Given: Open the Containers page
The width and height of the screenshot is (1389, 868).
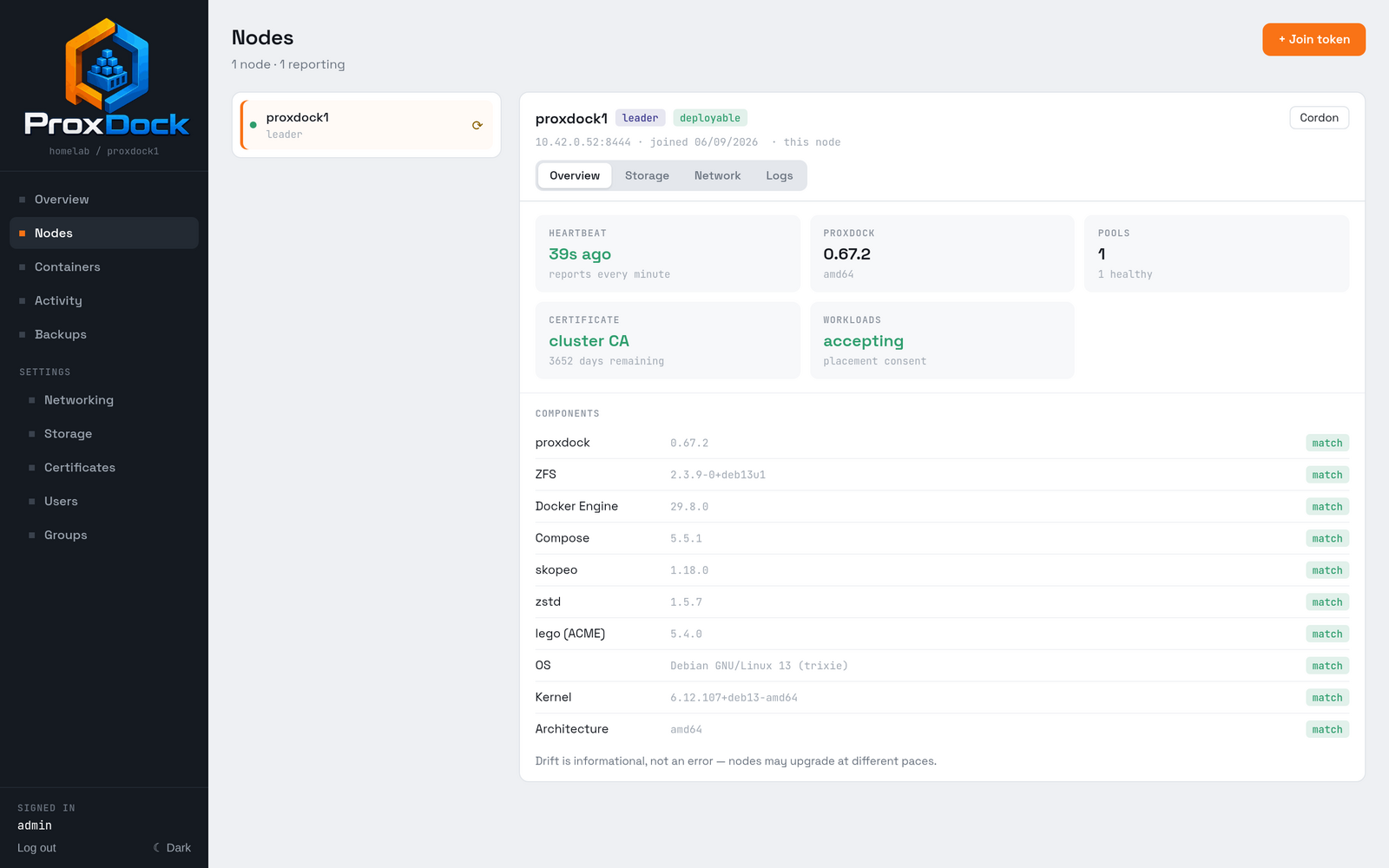Looking at the screenshot, I should [104, 267].
